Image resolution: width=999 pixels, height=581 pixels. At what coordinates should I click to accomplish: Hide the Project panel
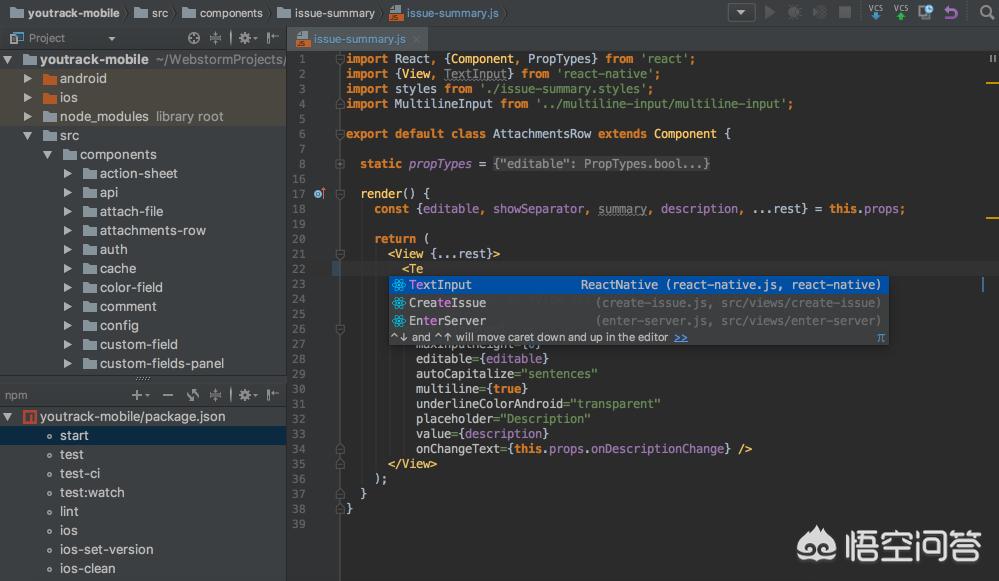[x=273, y=38]
